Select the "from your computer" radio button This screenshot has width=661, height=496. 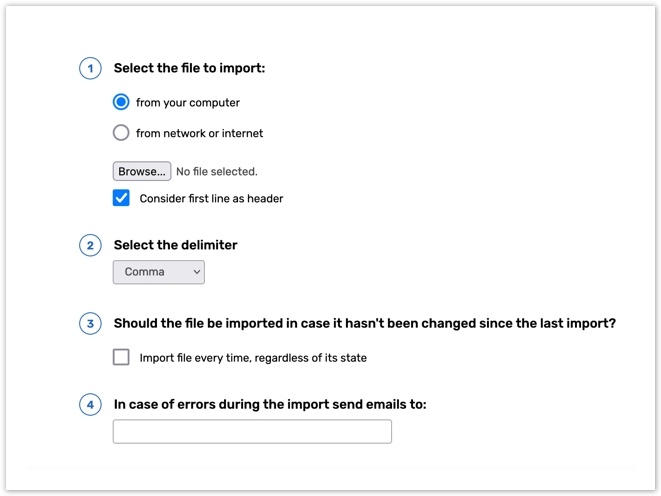(121, 102)
